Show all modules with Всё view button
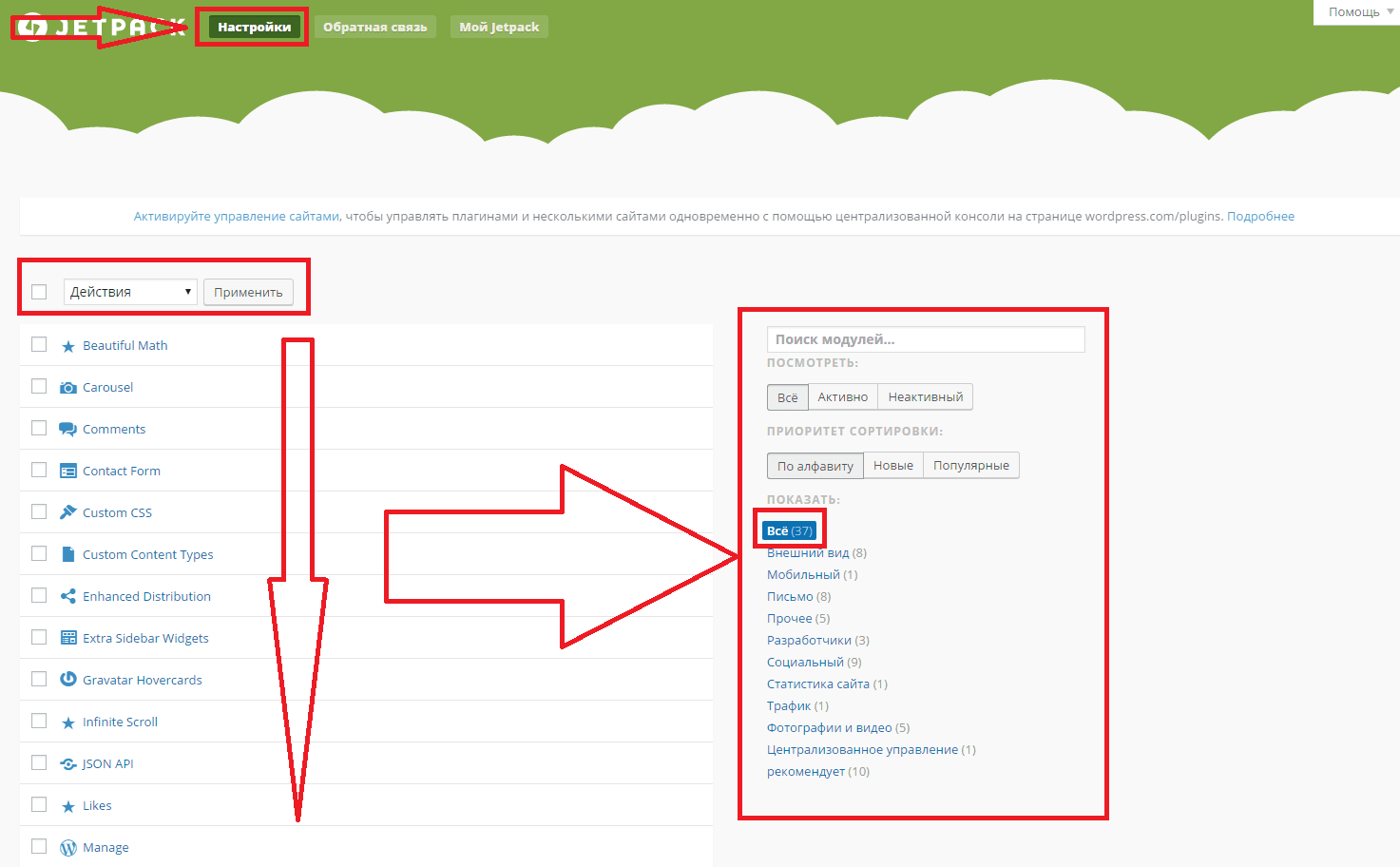Screen dimensions: 1400x867 coord(788,397)
